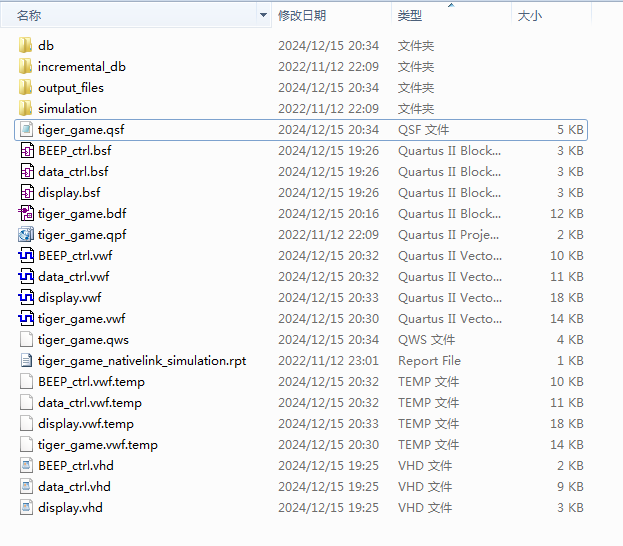
Task: Click the 2024/12/15 20:16 date cell
Action: [328, 213]
